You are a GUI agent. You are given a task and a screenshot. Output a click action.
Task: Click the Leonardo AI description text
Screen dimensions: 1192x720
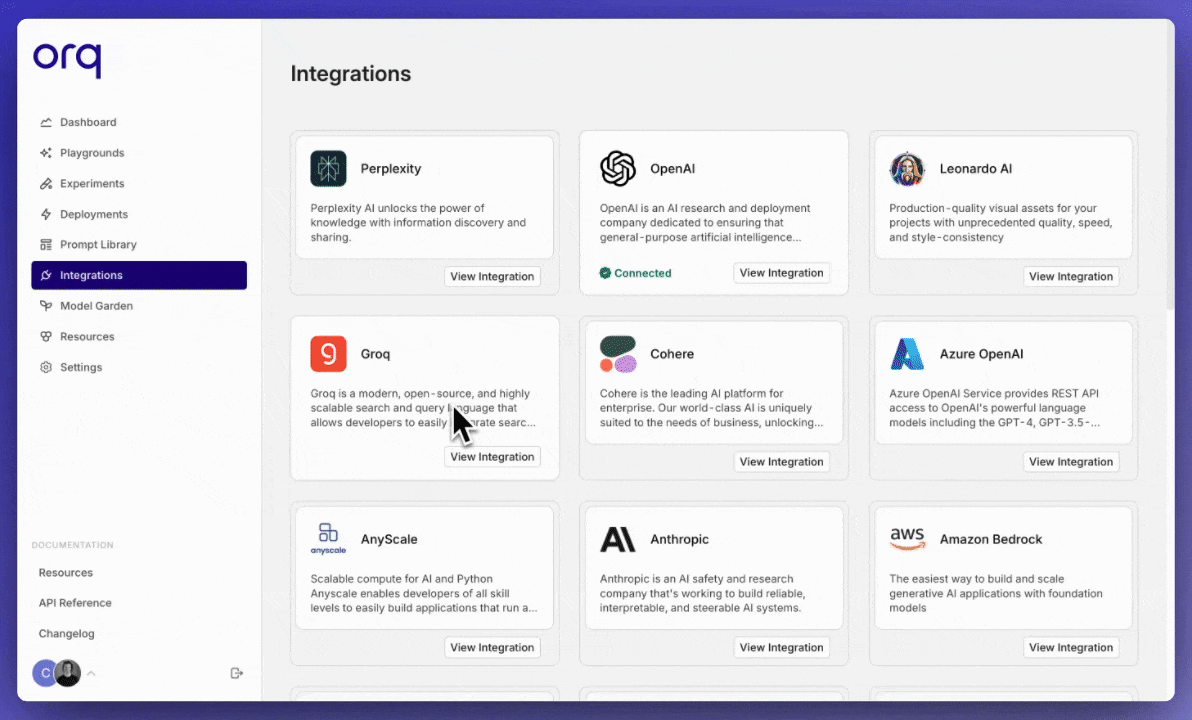click(x=1000, y=223)
